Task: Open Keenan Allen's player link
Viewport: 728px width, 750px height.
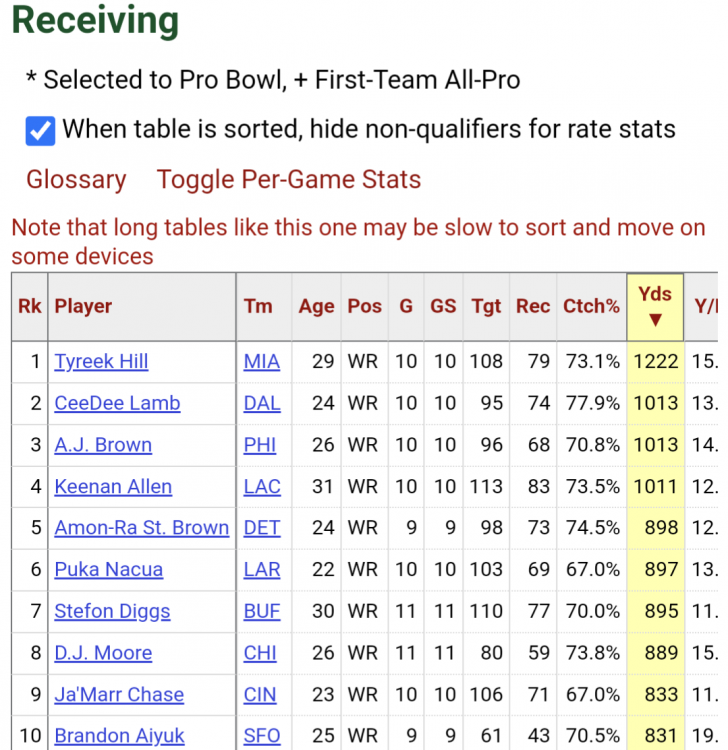Action: point(113,487)
